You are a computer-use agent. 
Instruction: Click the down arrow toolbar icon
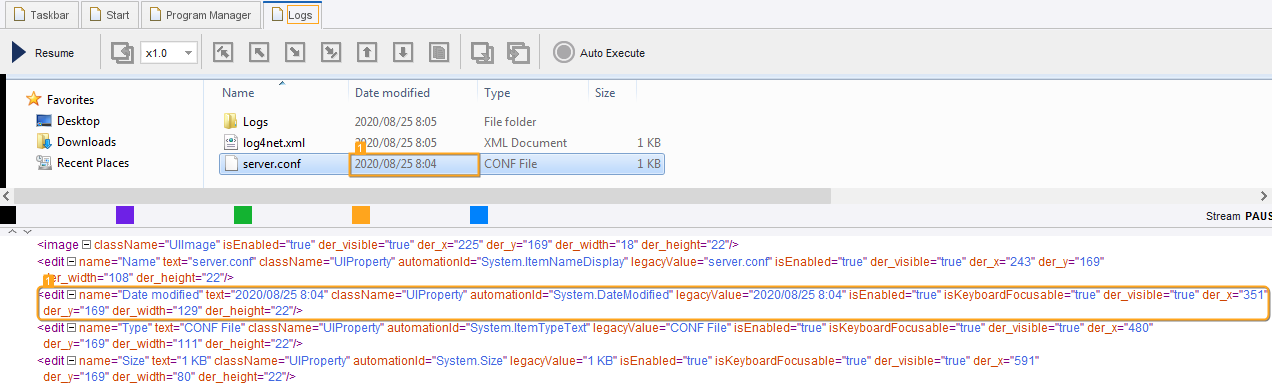pos(403,53)
